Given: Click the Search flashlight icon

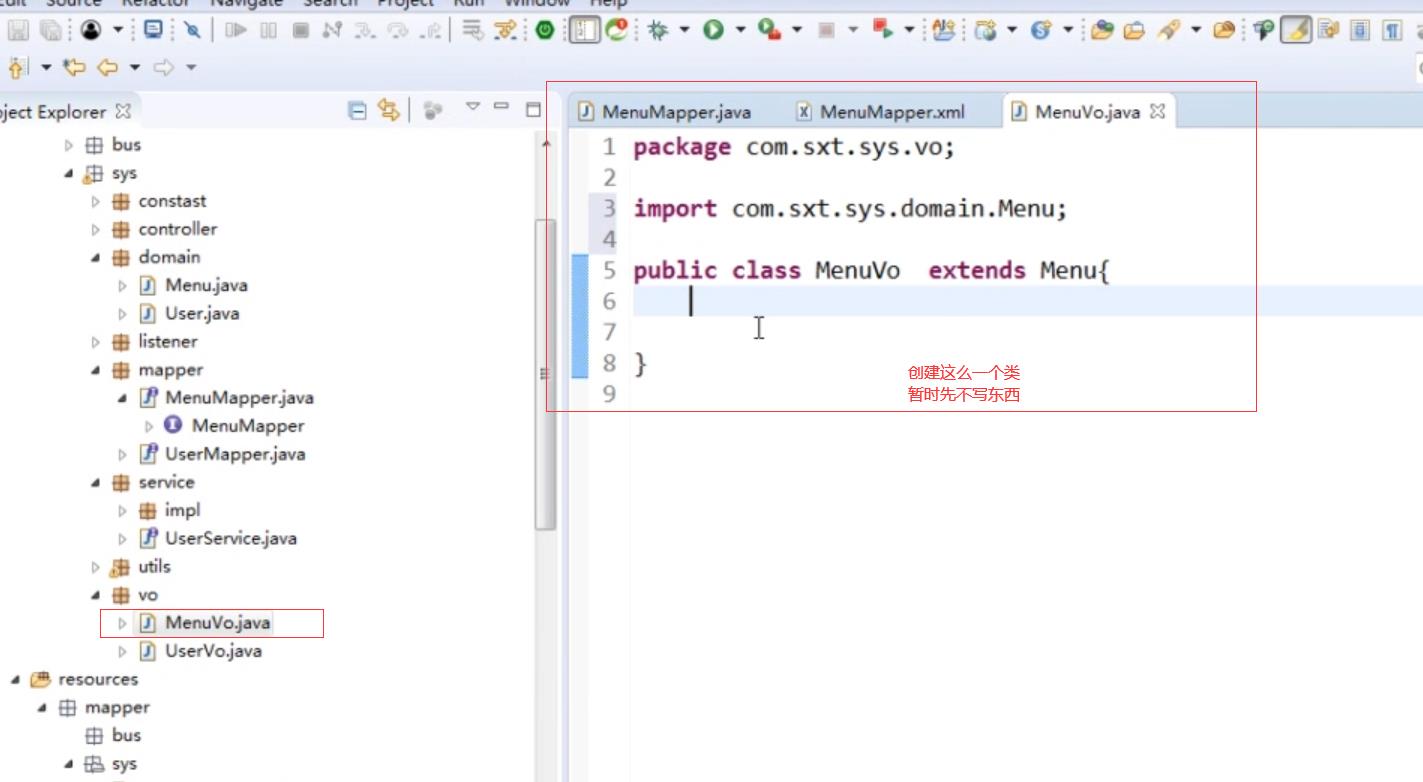Looking at the screenshot, I should [x=1167, y=31].
